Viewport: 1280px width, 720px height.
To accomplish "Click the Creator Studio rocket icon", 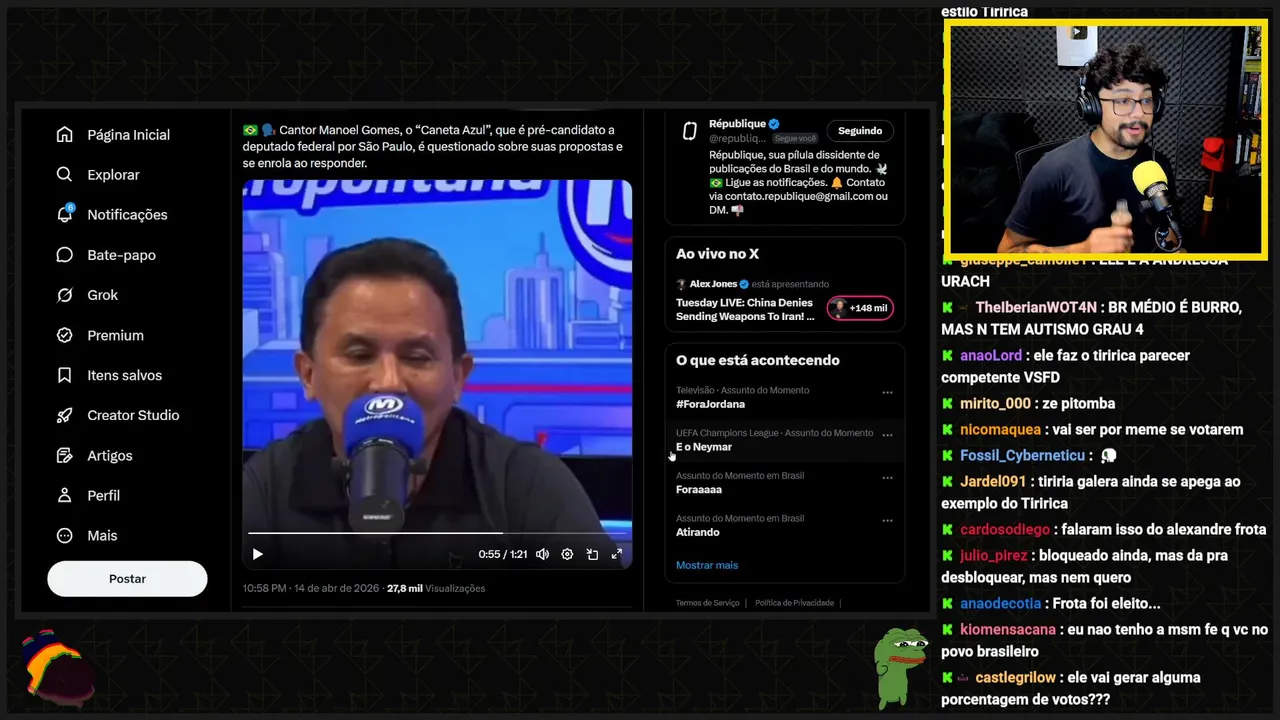I will [65, 415].
